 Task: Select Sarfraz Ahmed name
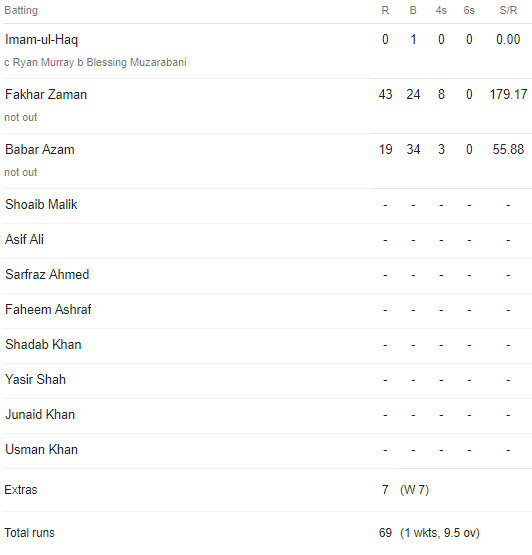tap(47, 274)
